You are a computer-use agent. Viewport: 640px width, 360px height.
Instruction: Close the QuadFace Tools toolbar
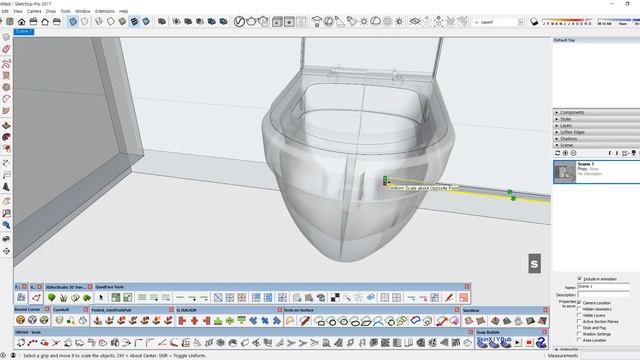click(x=467, y=287)
